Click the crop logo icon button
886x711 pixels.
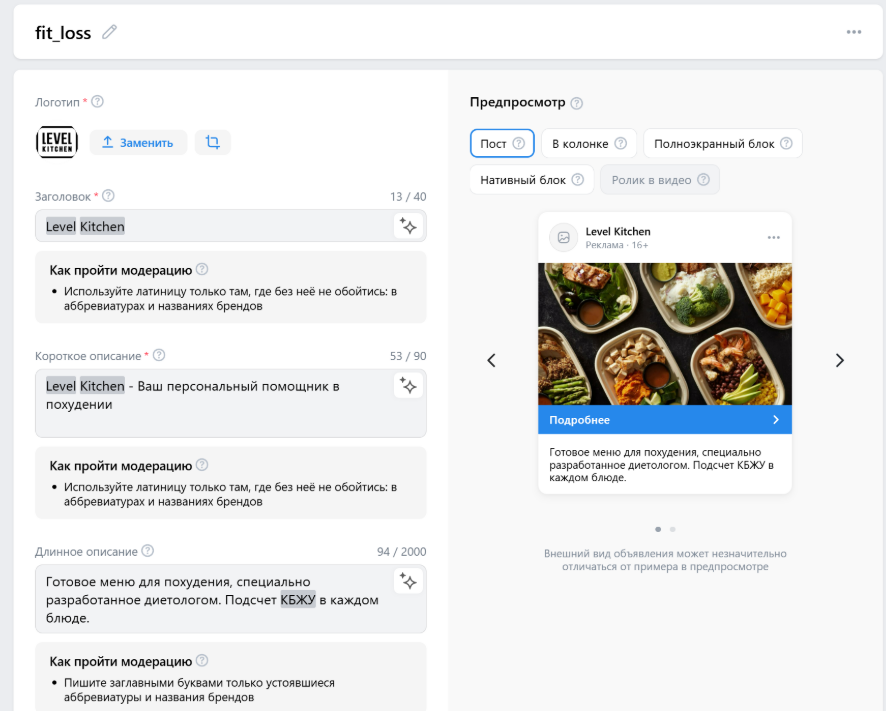(x=212, y=142)
